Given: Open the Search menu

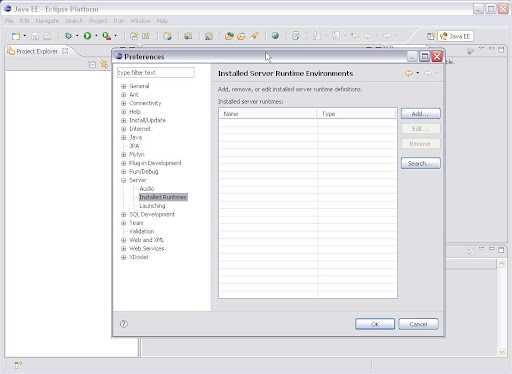Looking at the screenshot, I should (74, 21).
